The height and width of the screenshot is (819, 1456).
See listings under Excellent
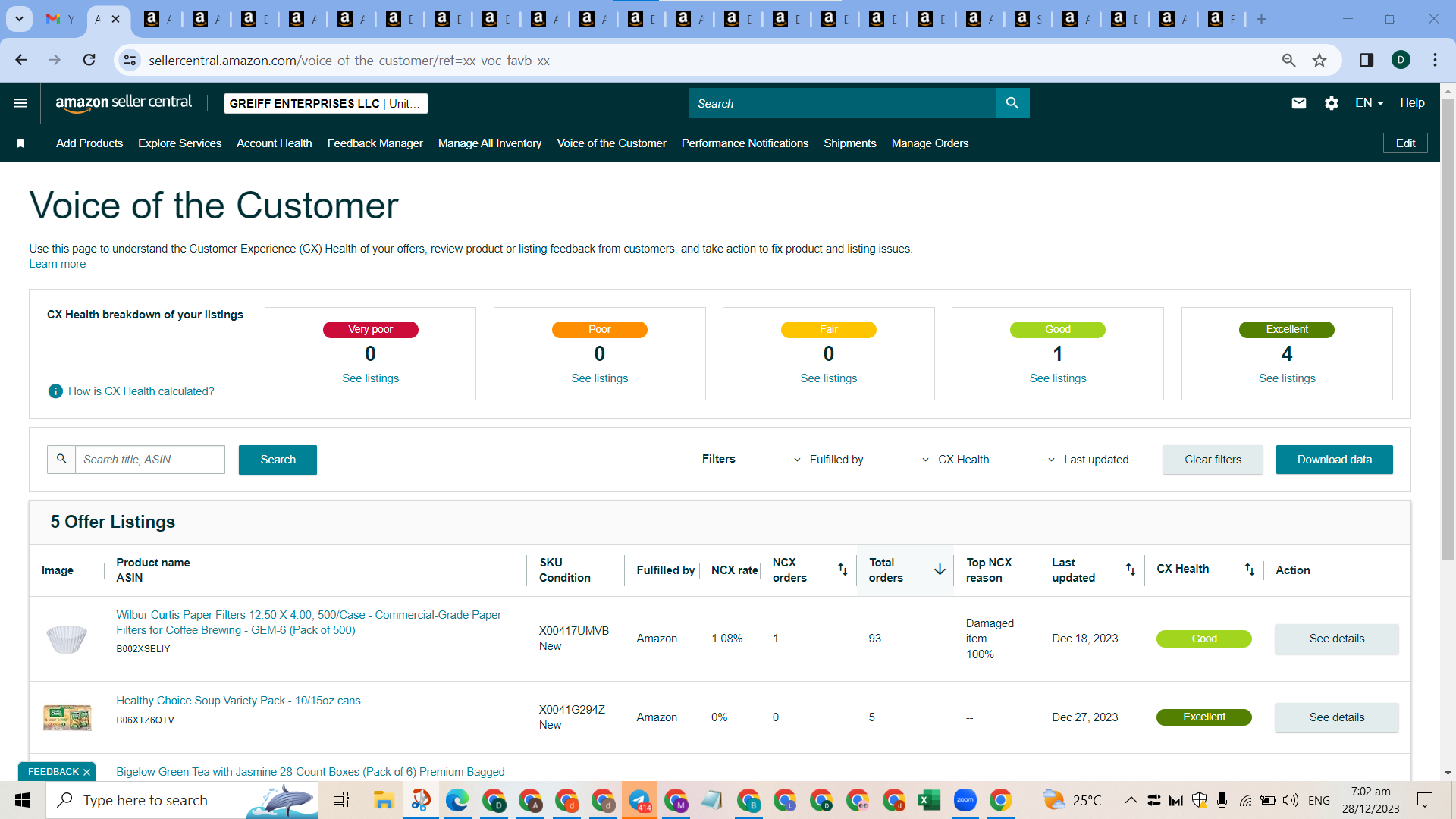(x=1287, y=378)
